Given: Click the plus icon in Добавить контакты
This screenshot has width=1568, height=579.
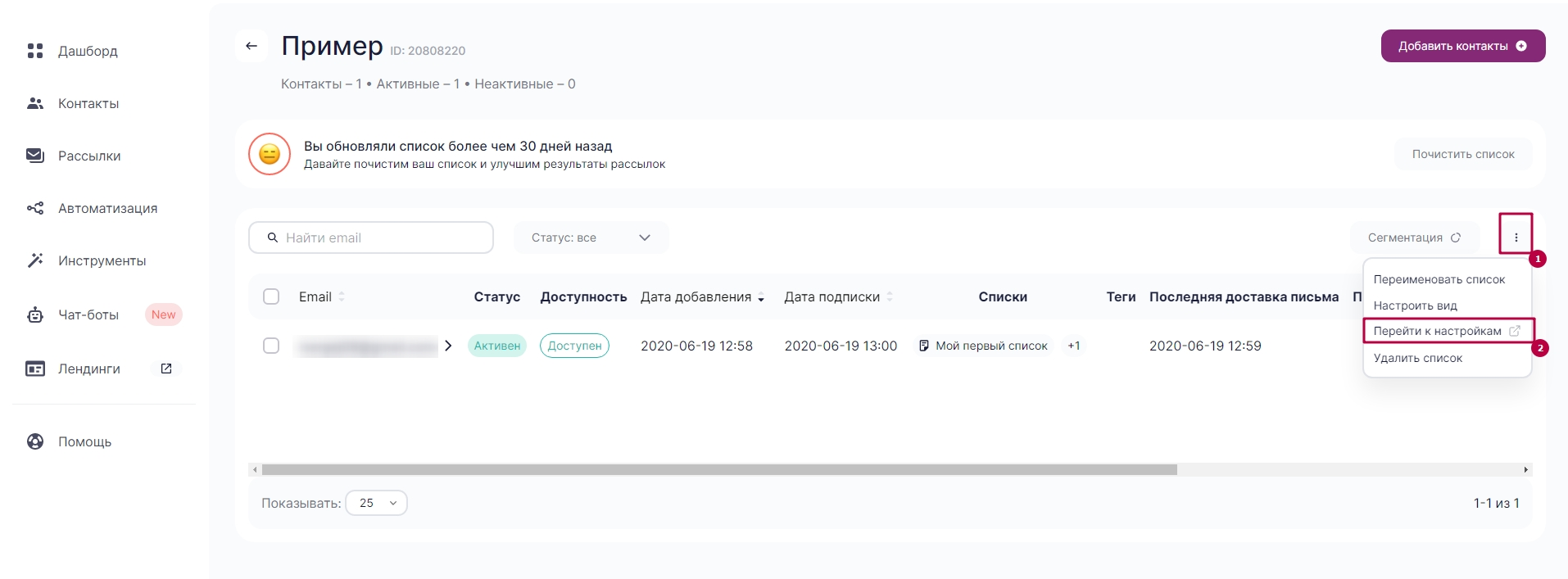Looking at the screenshot, I should [x=1521, y=46].
